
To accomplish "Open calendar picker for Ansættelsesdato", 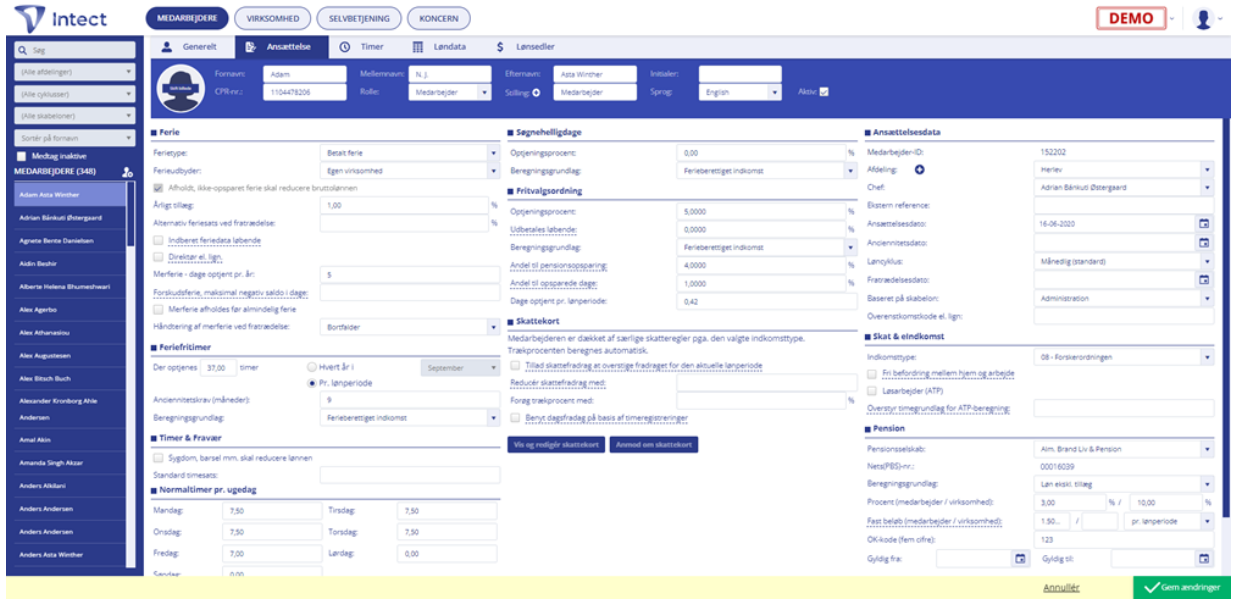I will tap(1204, 223).
